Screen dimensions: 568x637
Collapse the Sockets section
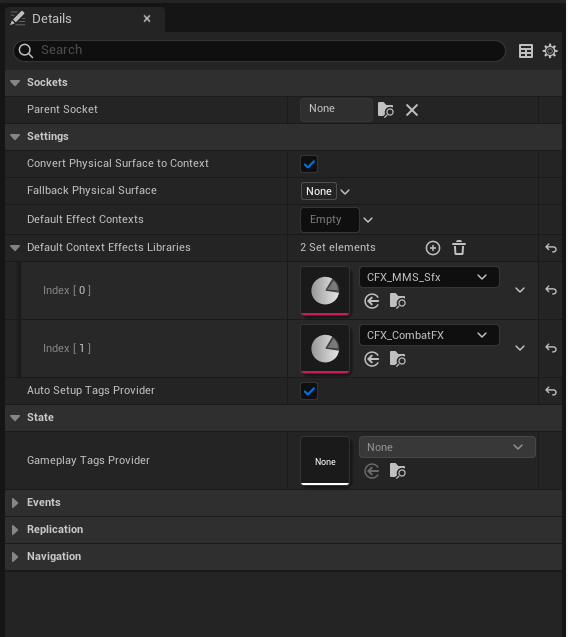tap(15, 83)
